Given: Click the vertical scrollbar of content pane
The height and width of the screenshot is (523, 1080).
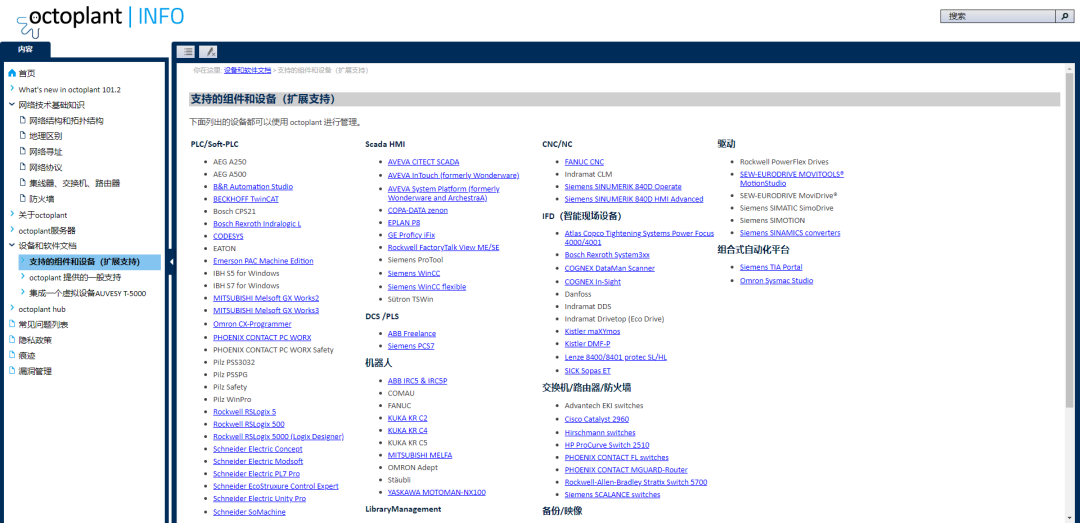Looking at the screenshot, I should (x=1069, y=300).
